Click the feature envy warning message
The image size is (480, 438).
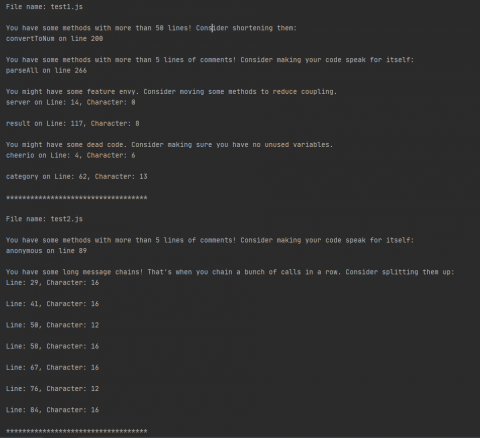pos(171,92)
